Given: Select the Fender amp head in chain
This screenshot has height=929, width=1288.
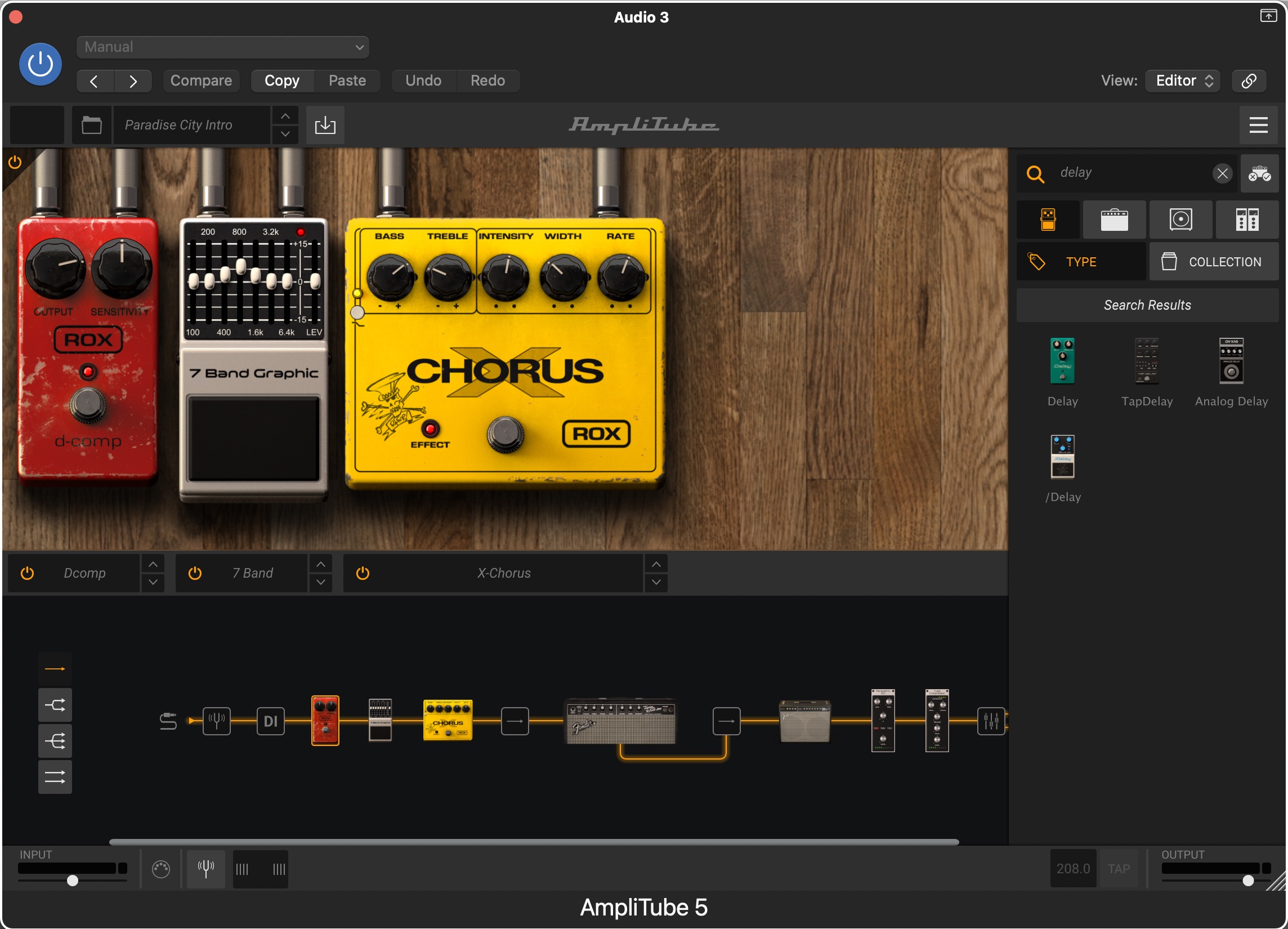Looking at the screenshot, I should click(621, 721).
